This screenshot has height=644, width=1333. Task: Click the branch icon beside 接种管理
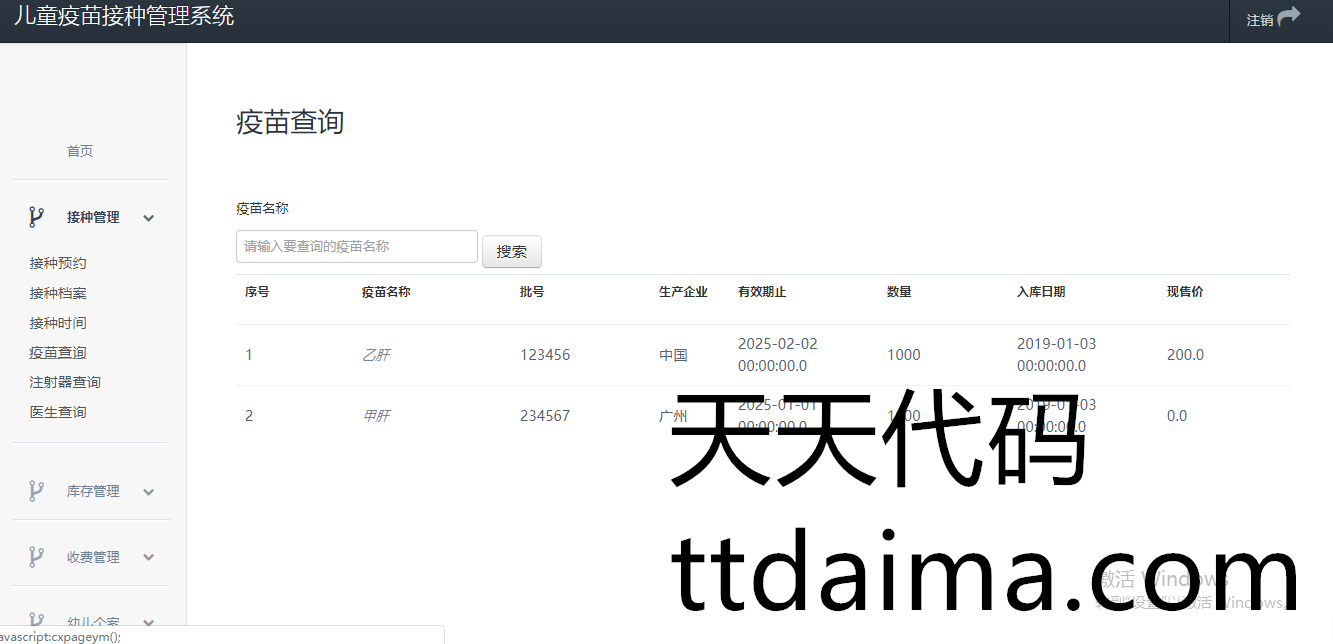(36, 217)
